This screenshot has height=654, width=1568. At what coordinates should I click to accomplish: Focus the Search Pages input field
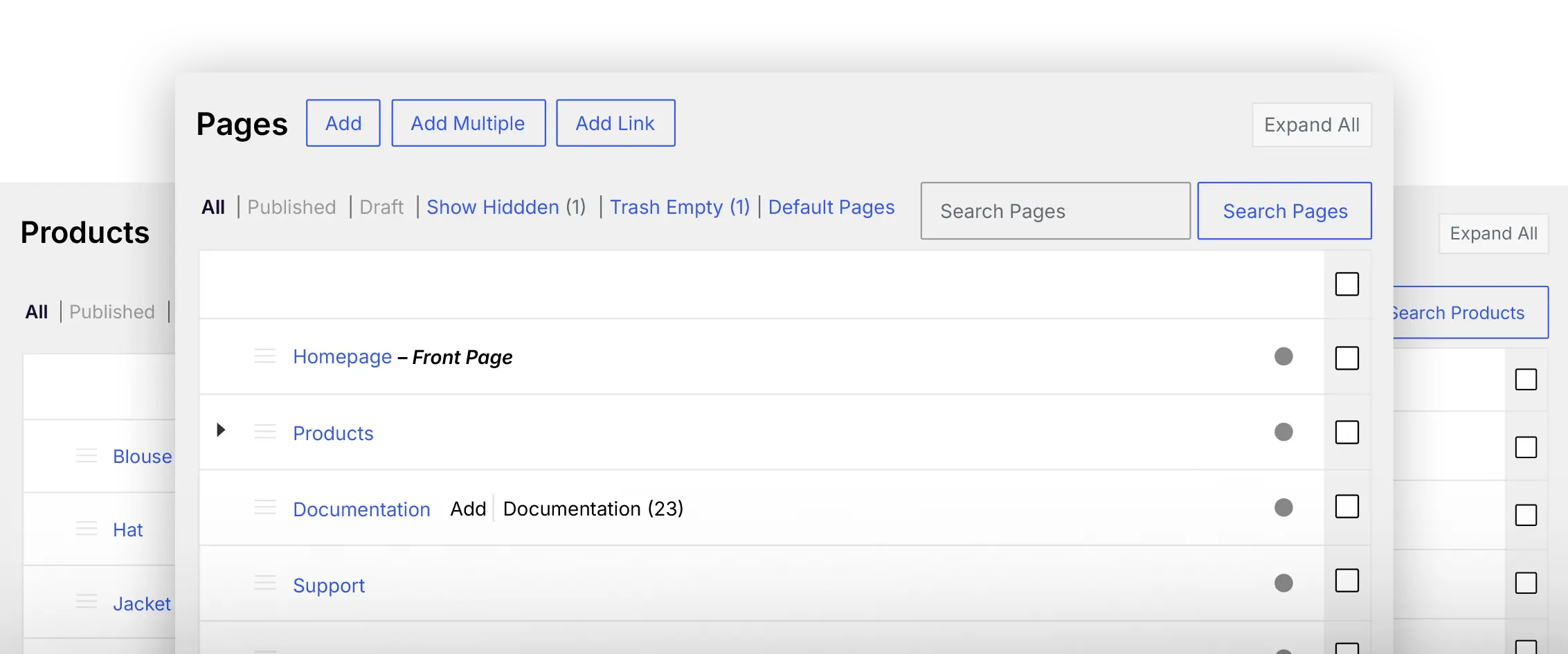[1056, 210]
